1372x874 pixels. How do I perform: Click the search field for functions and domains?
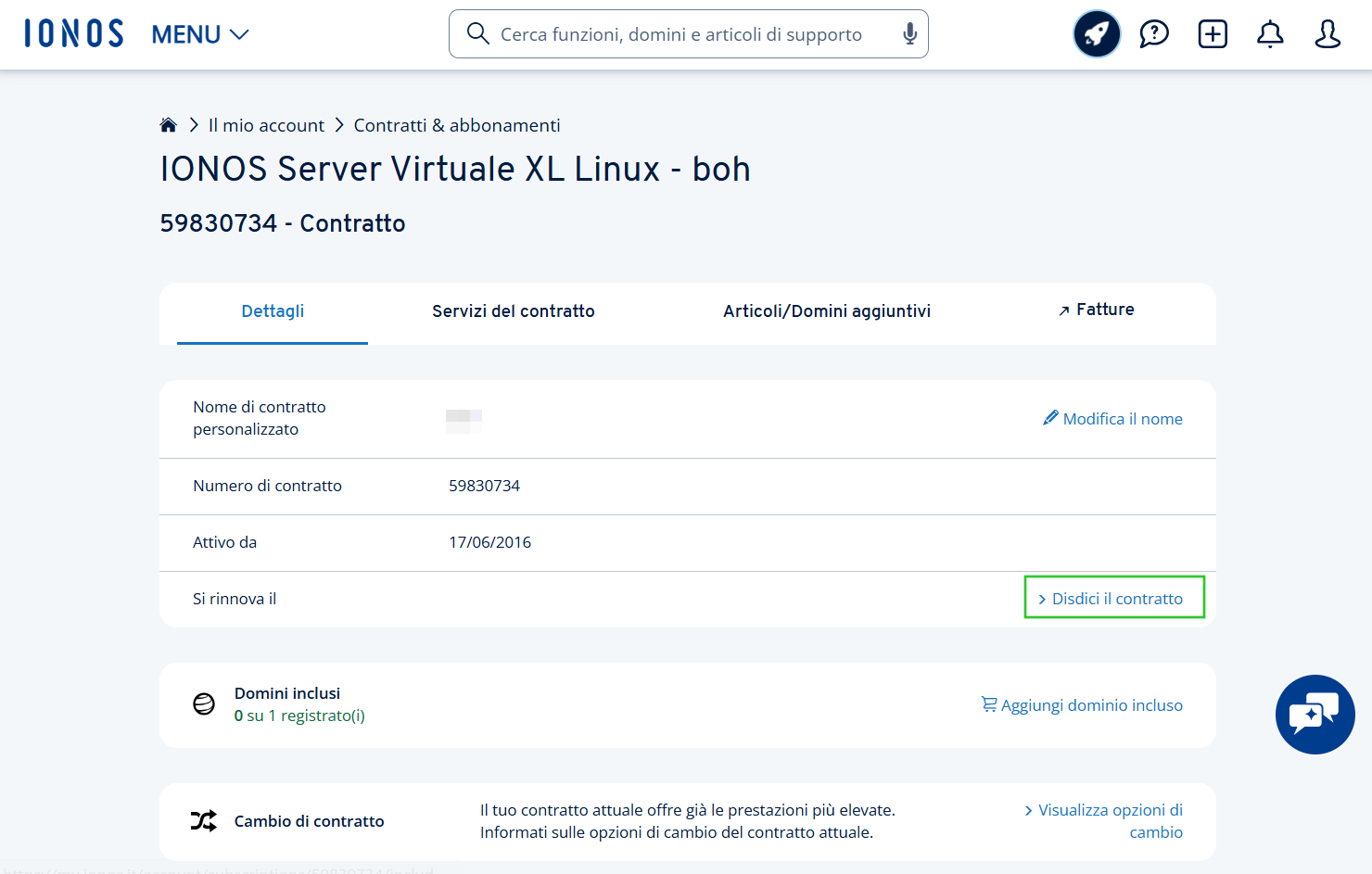(688, 34)
